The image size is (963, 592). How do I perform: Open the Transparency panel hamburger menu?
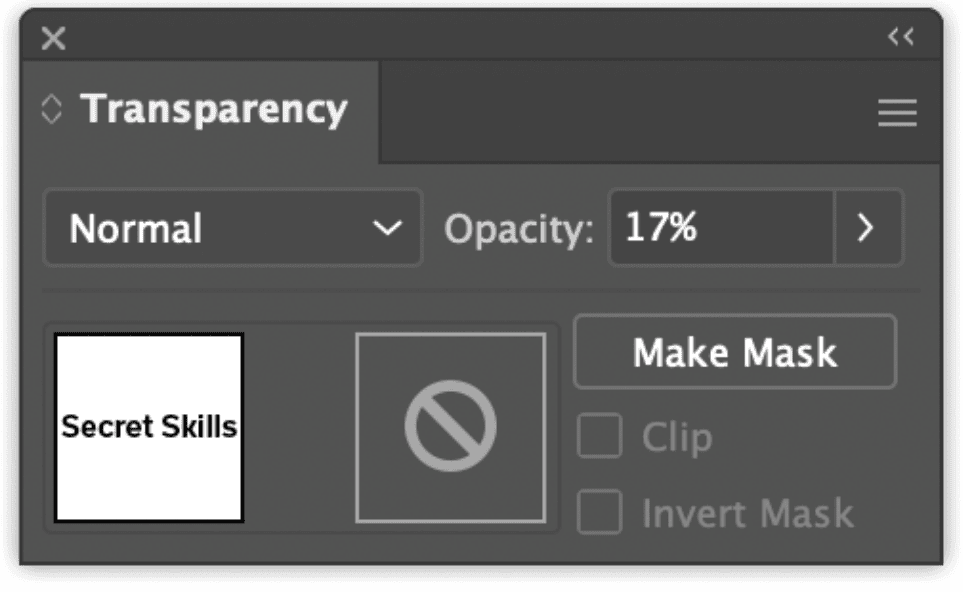point(897,113)
